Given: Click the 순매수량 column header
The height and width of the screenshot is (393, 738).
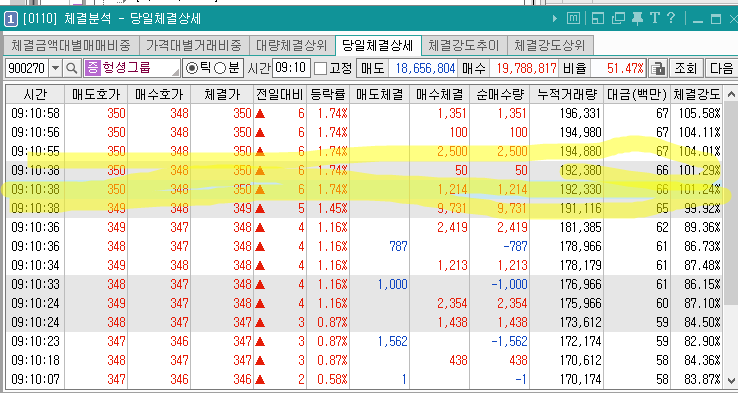Looking at the screenshot, I should [499, 95].
